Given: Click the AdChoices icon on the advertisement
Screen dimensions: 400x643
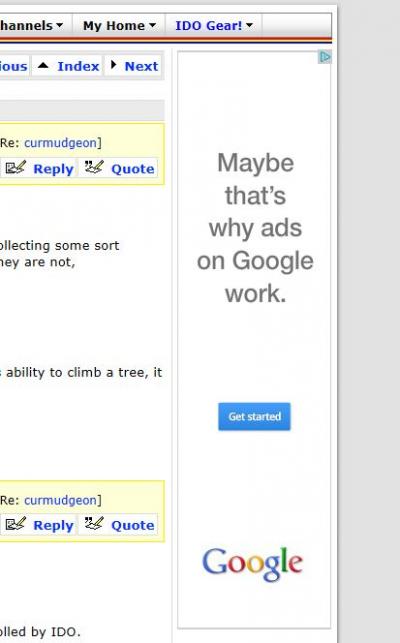Looking at the screenshot, I should click(x=325, y=57).
